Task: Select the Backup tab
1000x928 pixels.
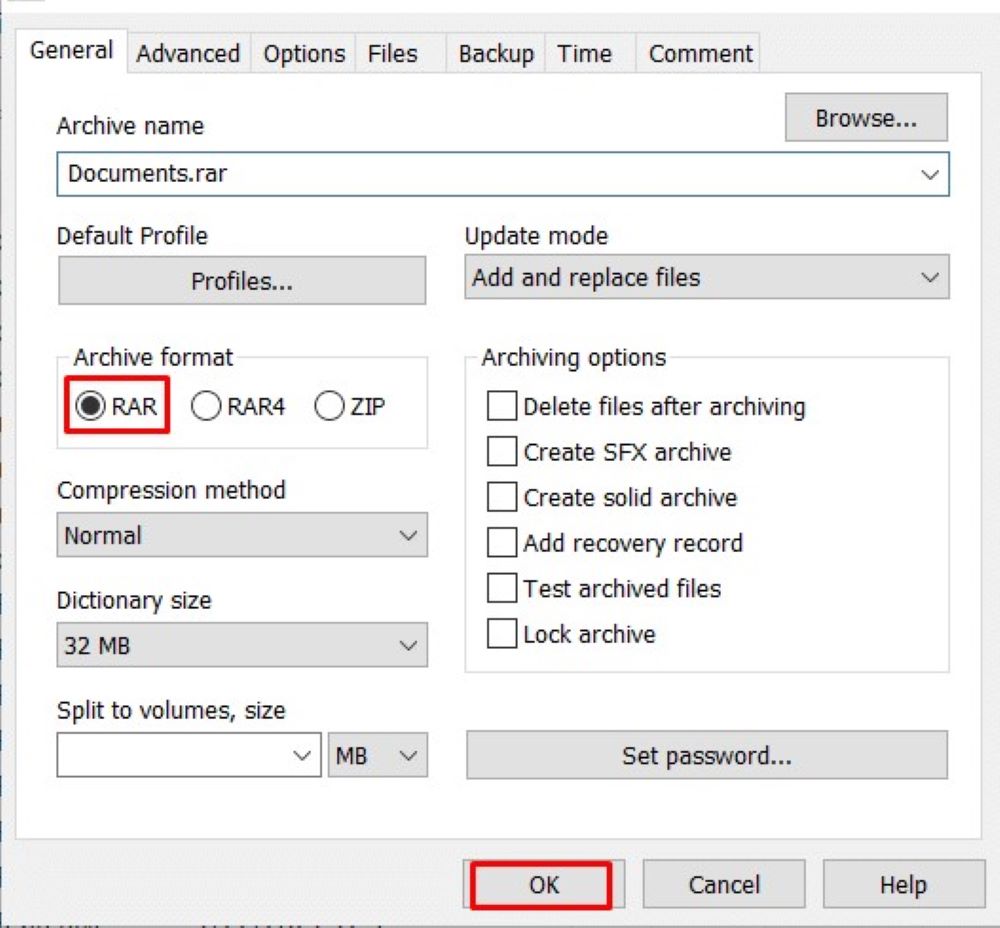Action: [495, 54]
